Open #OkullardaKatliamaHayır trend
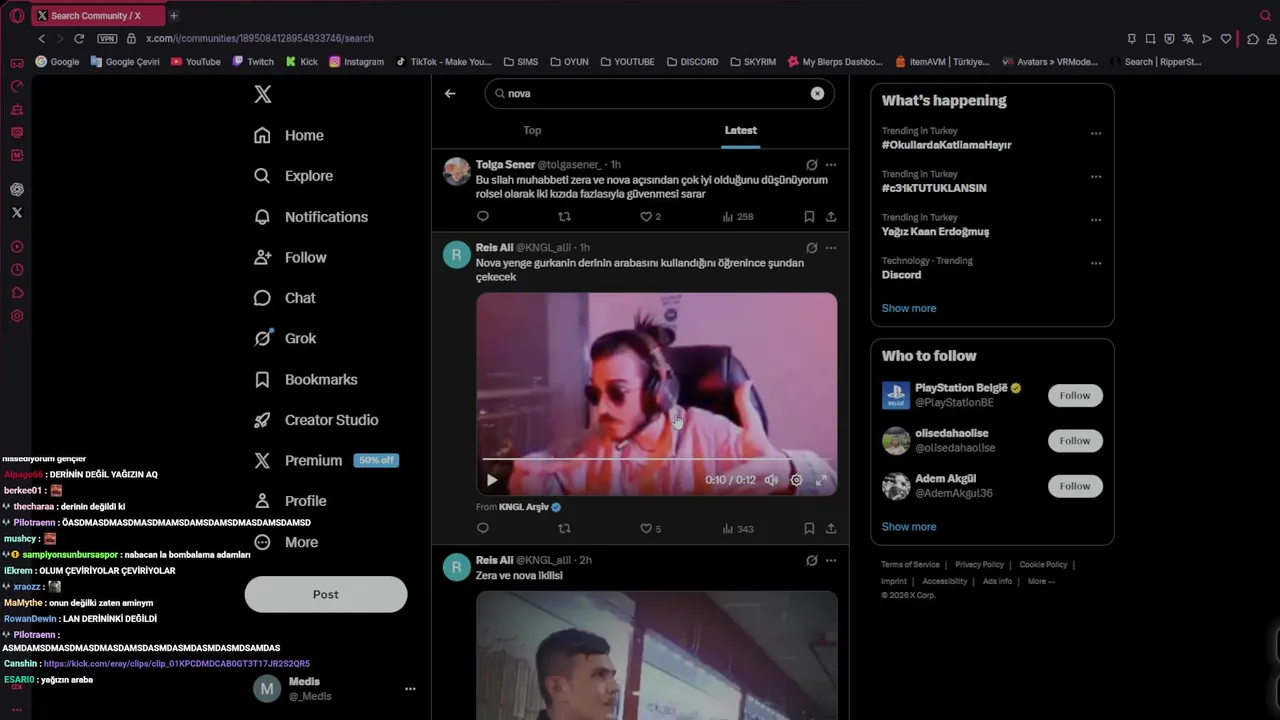Image resolution: width=1280 pixels, height=720 pixels. click(x=946, y=145)
